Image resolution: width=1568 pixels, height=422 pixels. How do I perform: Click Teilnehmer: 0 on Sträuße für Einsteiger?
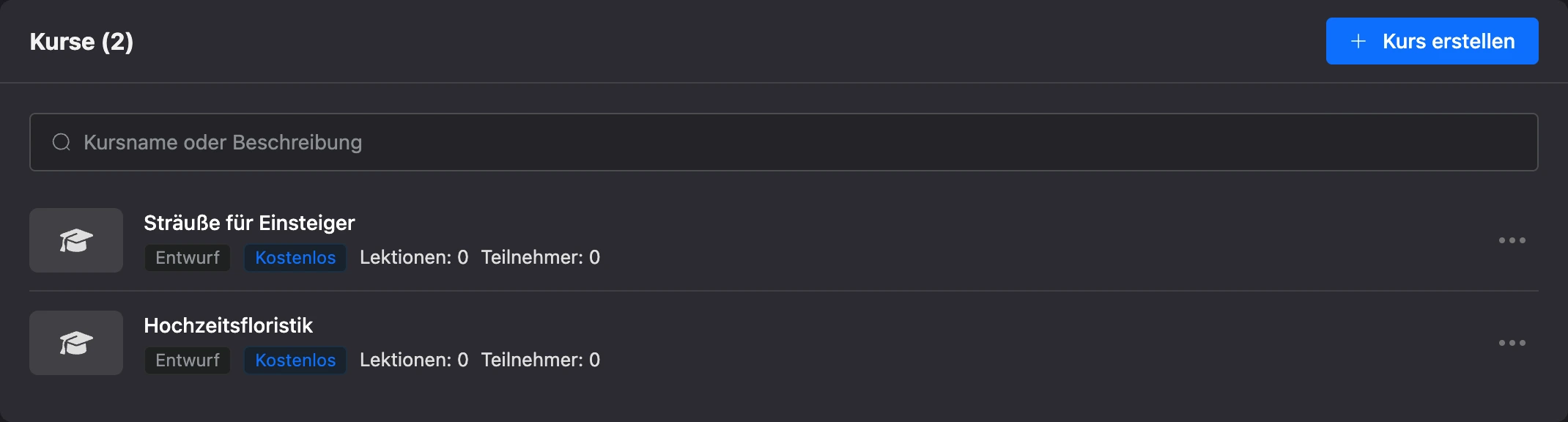click(x=541, y=258)
